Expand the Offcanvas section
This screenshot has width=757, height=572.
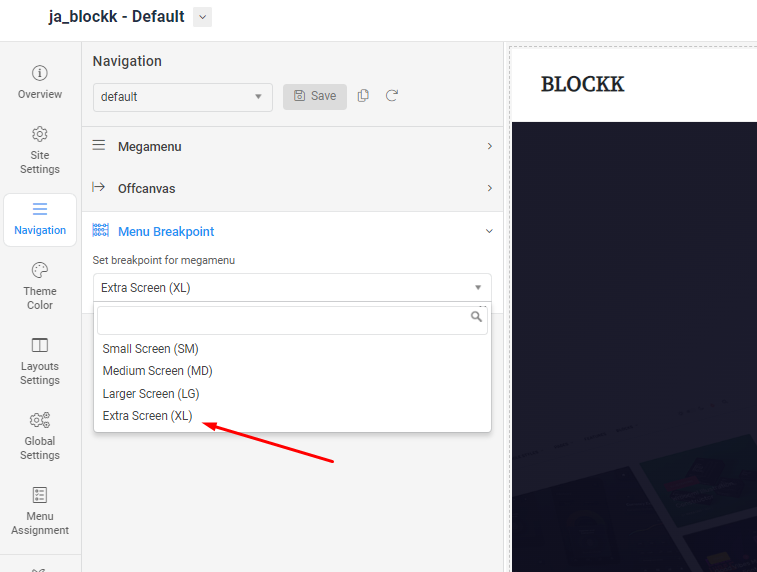click(x=293, y=188)
